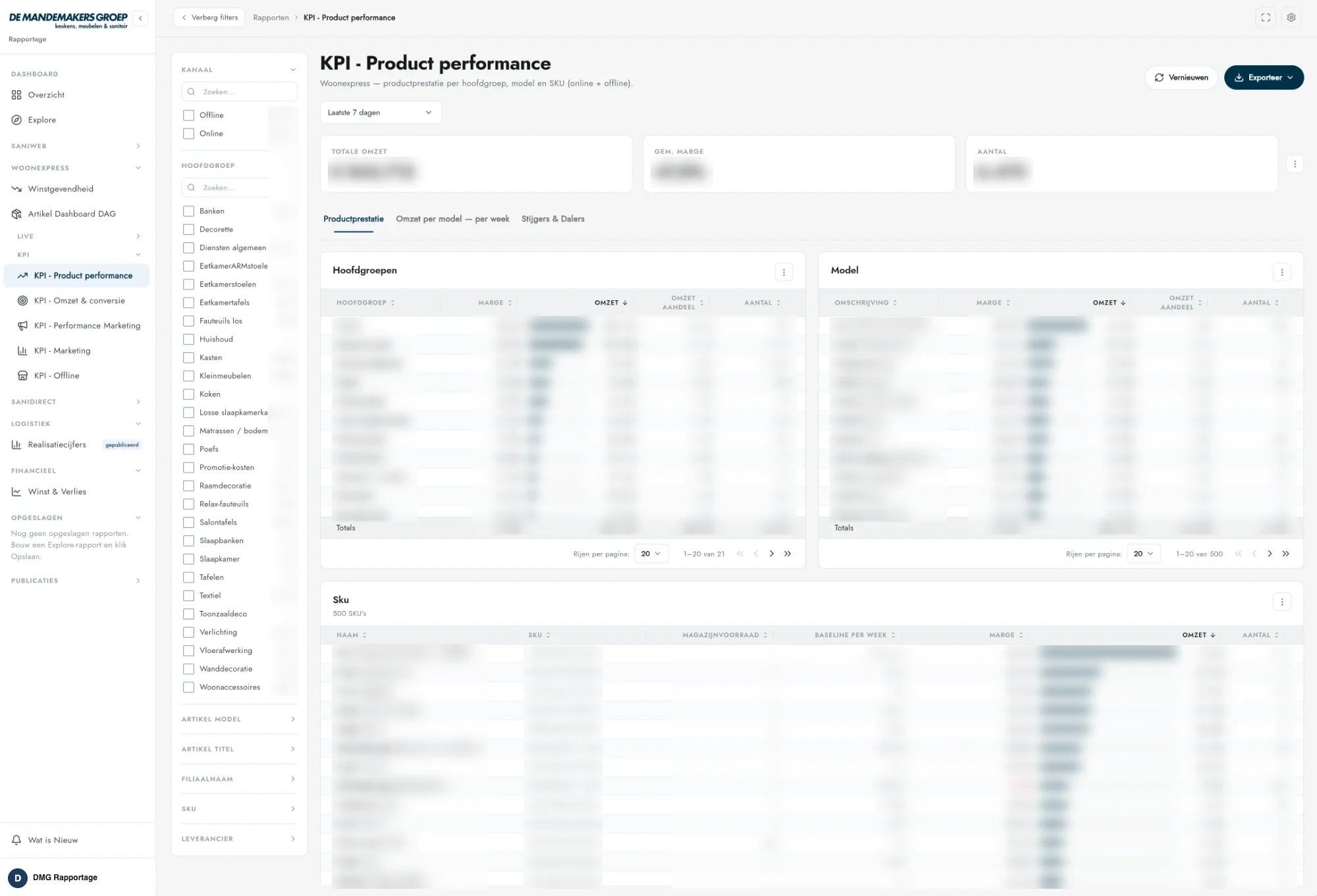Screen dimensions: 1317x896
Task: Go to next page in Model table
Action: pyautogui.click(x=1270, y=554)
